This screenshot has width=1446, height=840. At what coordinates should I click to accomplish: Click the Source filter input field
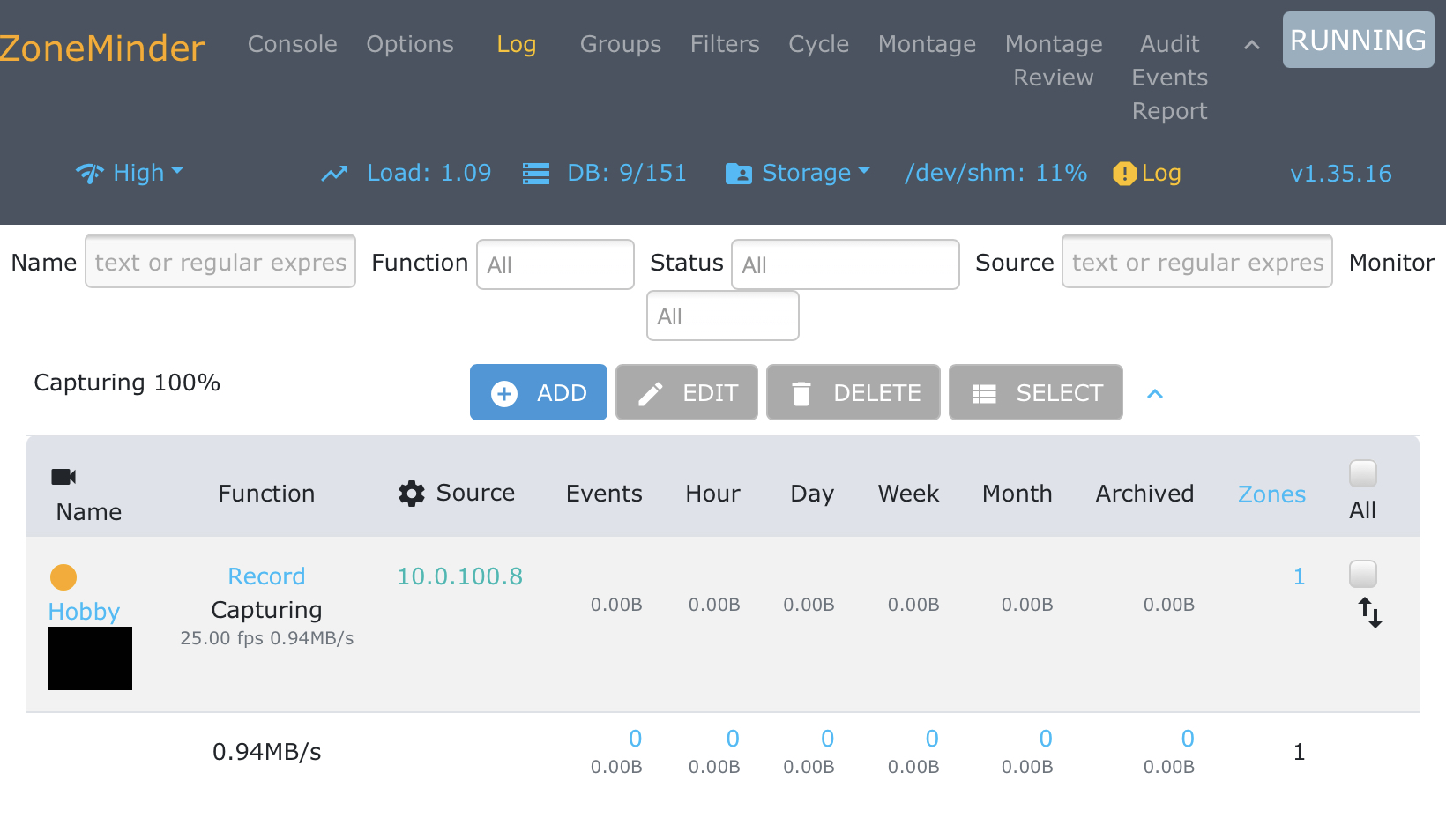(x=1197, y=261)
